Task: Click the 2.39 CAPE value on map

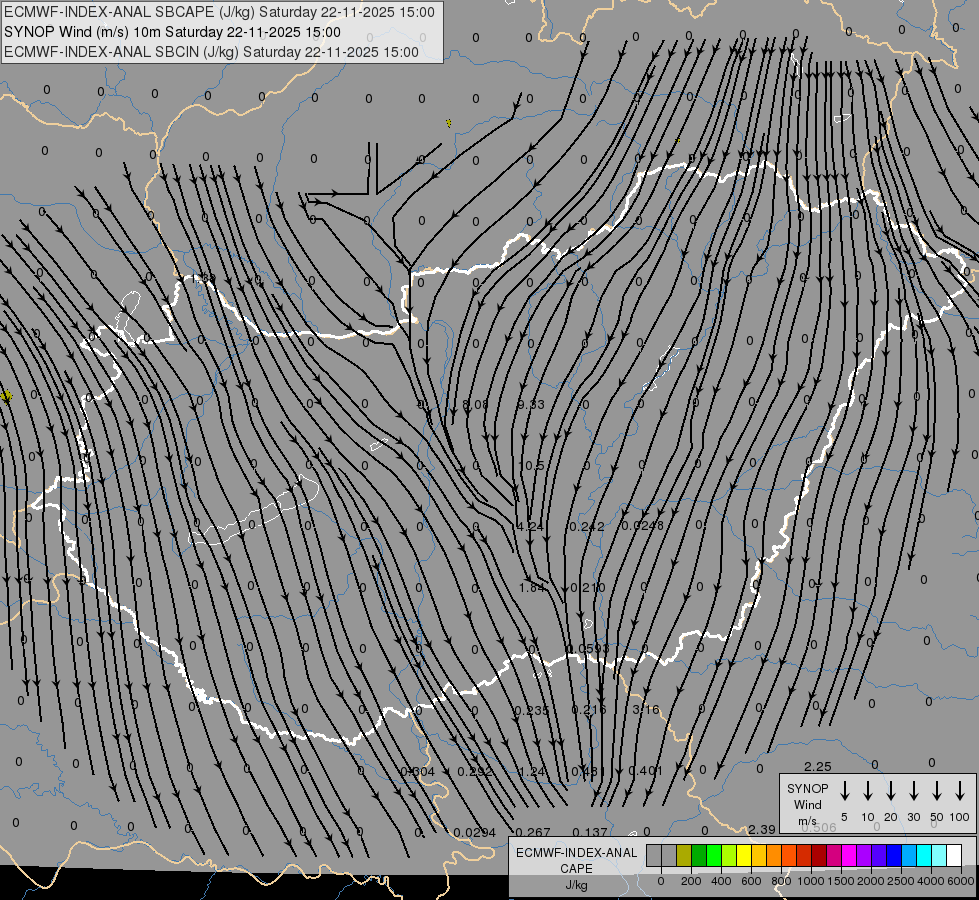Action: [762, 829]
